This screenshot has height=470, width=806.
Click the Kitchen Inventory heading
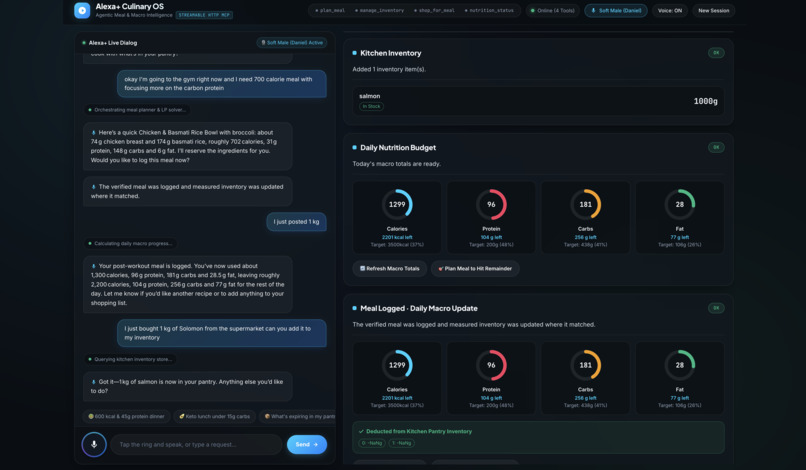tap(391, 53)
